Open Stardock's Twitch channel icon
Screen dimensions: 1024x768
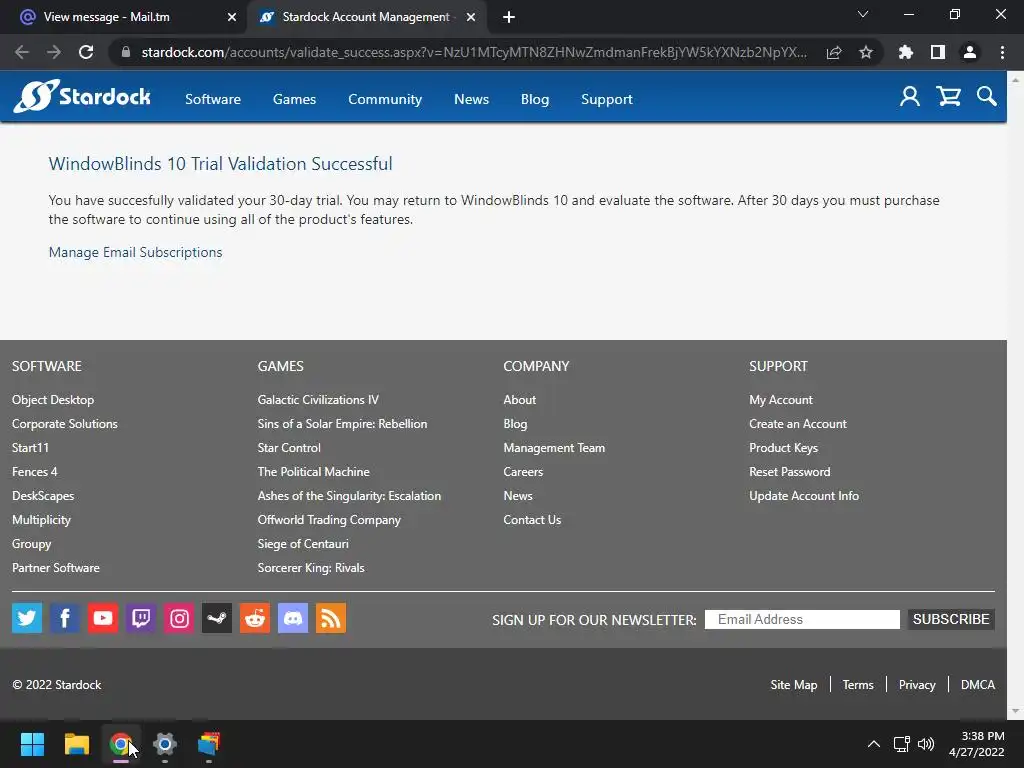point(141,618)
